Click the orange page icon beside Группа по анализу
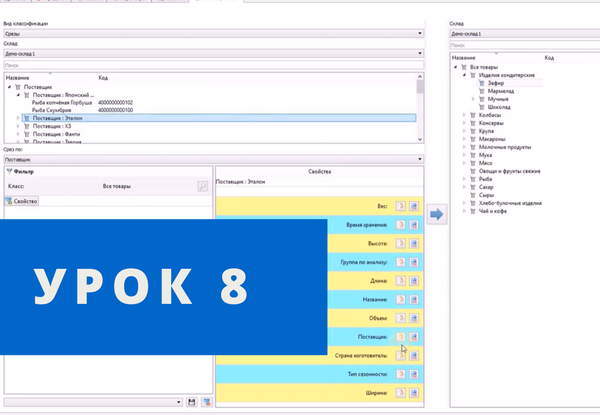 pyautogui.click(x=401, y=262)
